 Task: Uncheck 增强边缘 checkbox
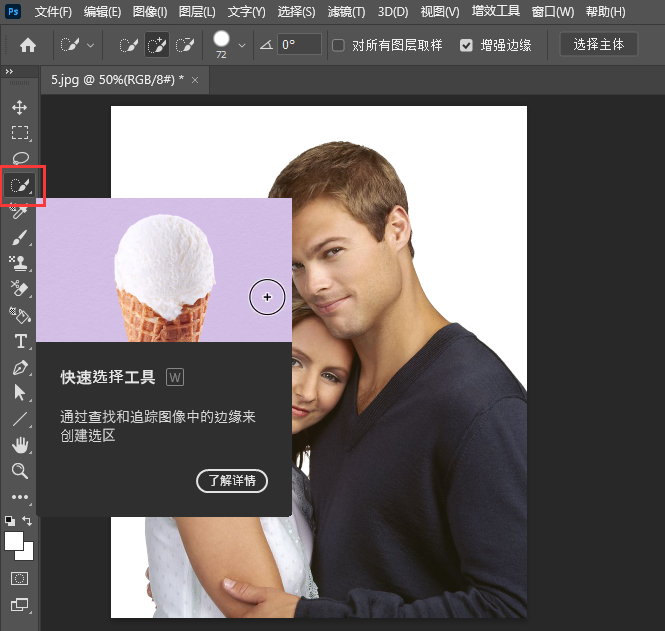[x=466, y=45]
